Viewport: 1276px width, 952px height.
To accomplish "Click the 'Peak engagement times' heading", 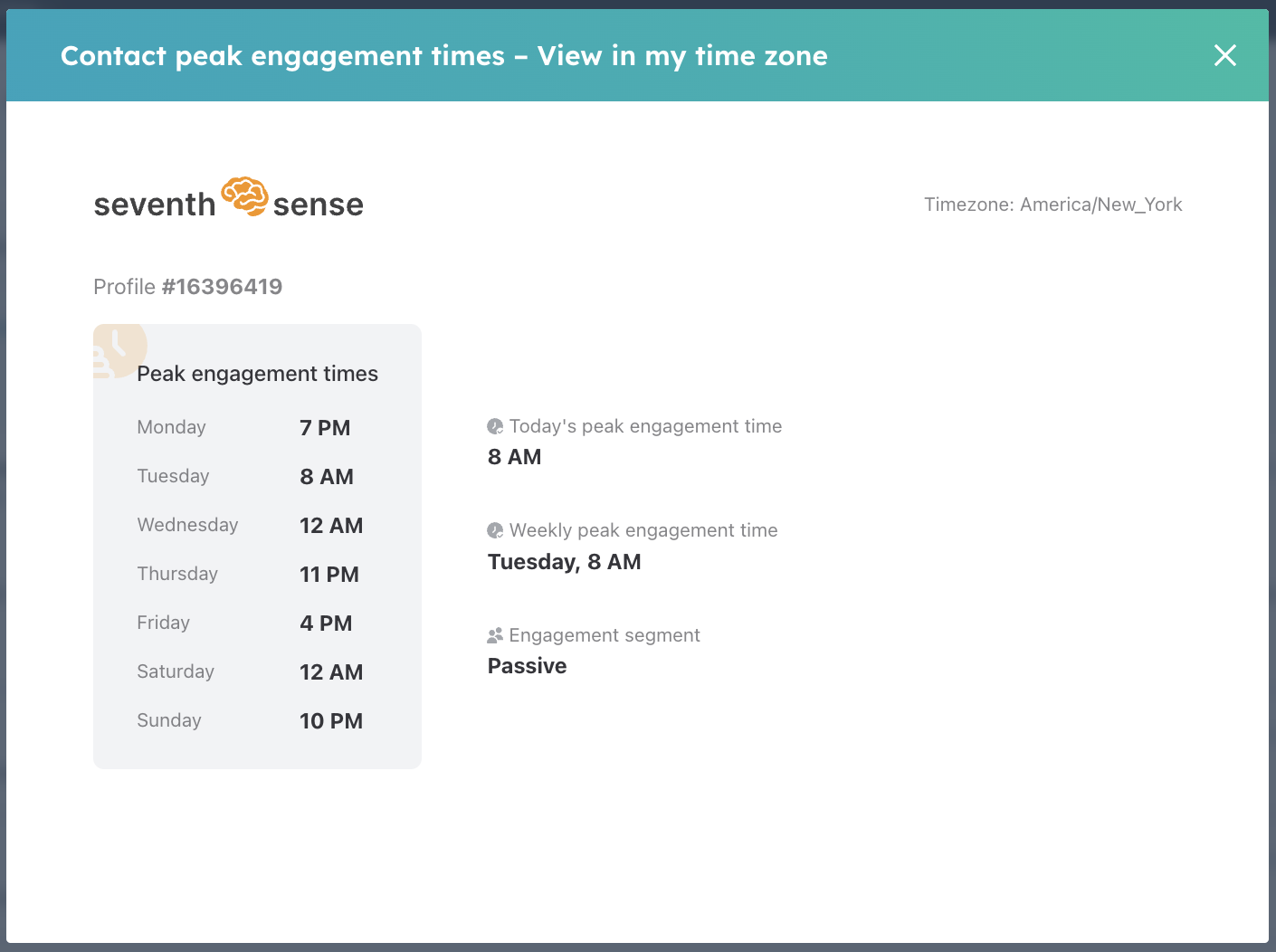I will (x=257, y=374).
